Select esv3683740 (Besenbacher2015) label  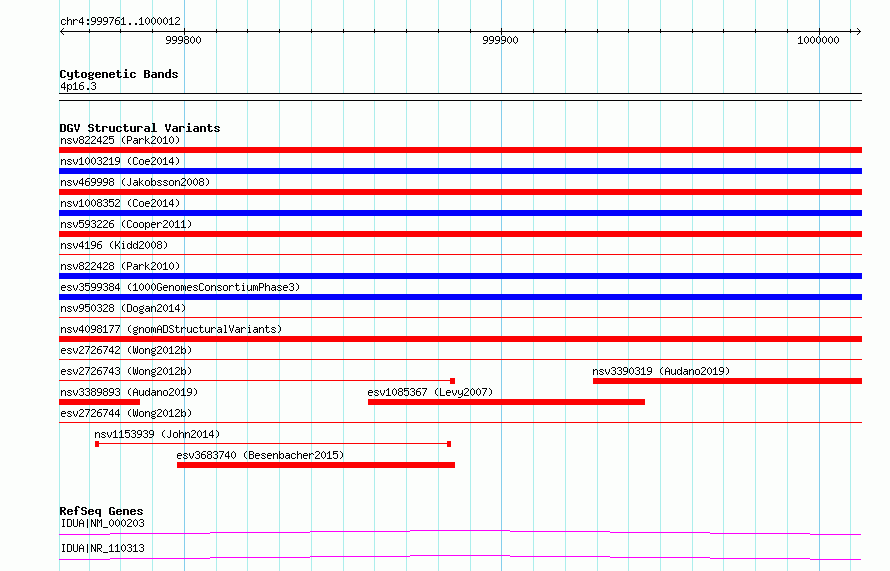[x=260, y=455]
